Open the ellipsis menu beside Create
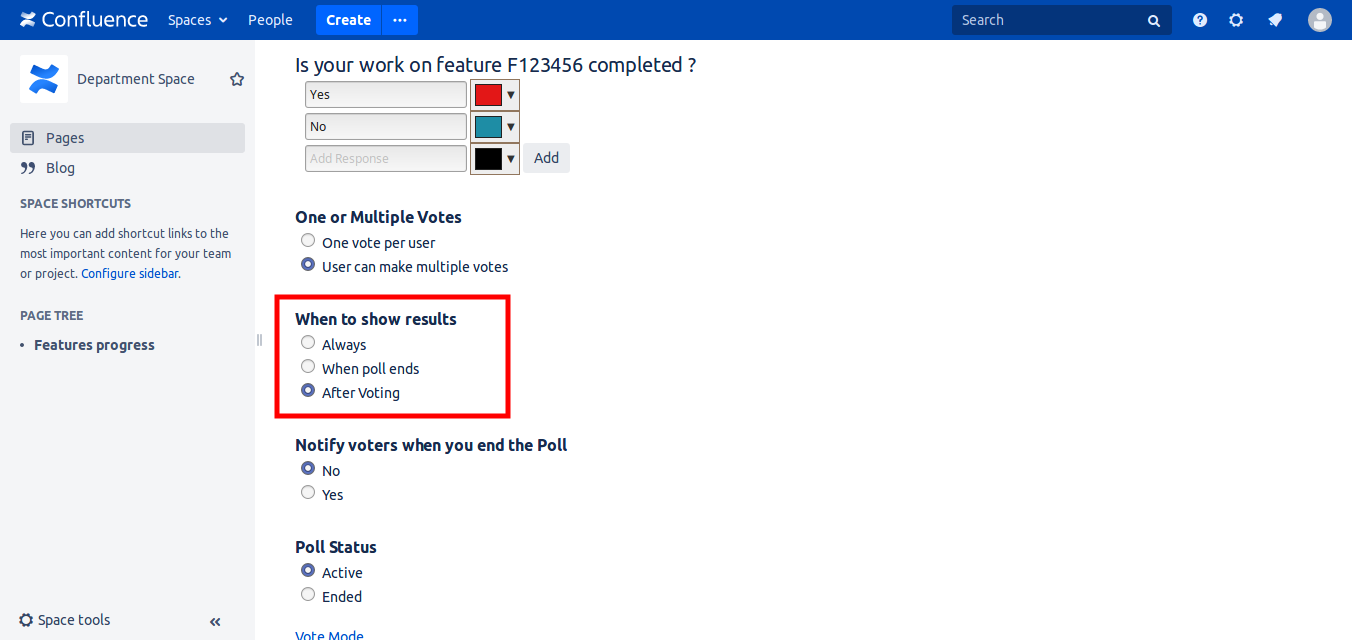The height and width of the screenshot is (640, 1352). click(400, 20)
